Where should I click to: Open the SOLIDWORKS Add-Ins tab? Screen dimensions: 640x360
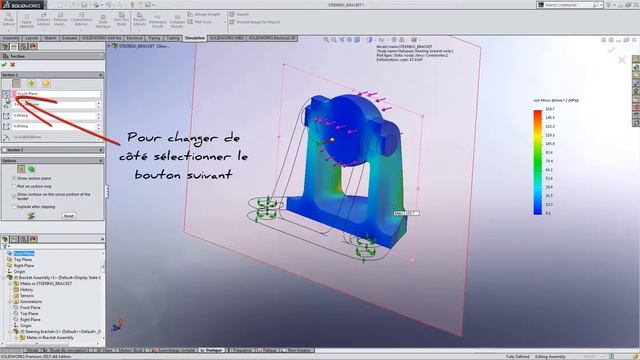coord(102,38)
